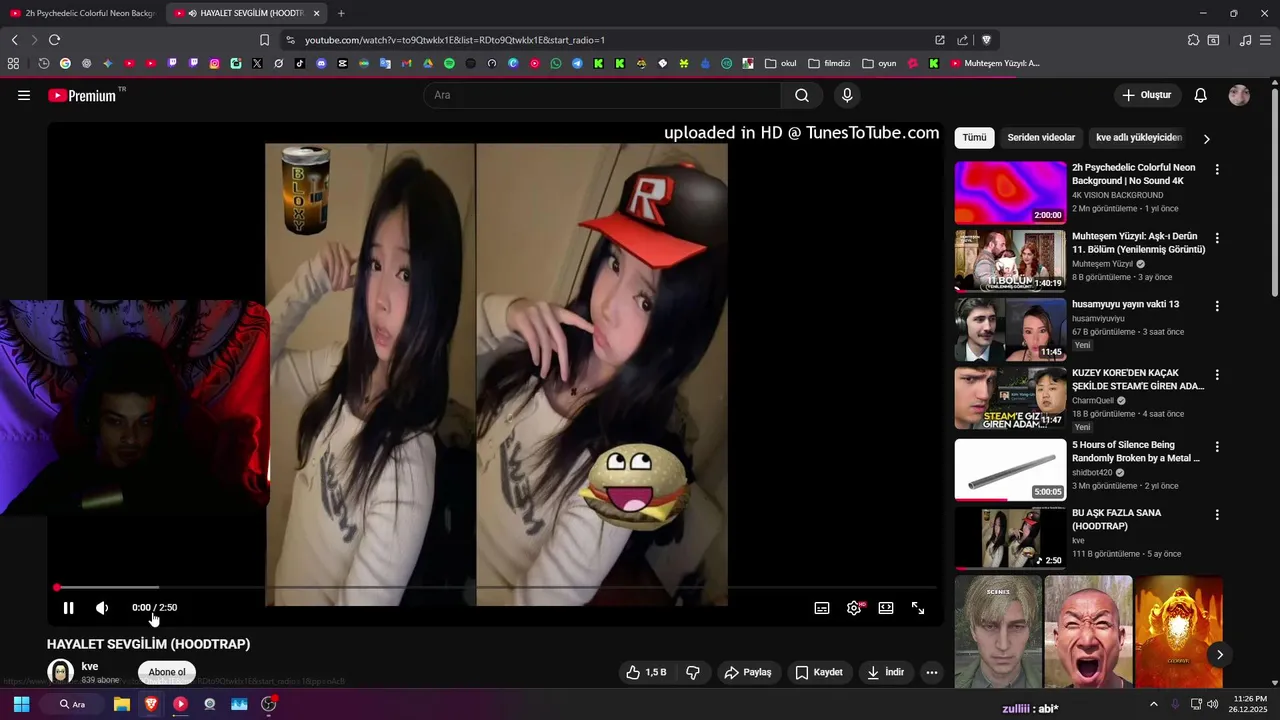
Task: Switch to theater mode view
Action: (886, 608)
